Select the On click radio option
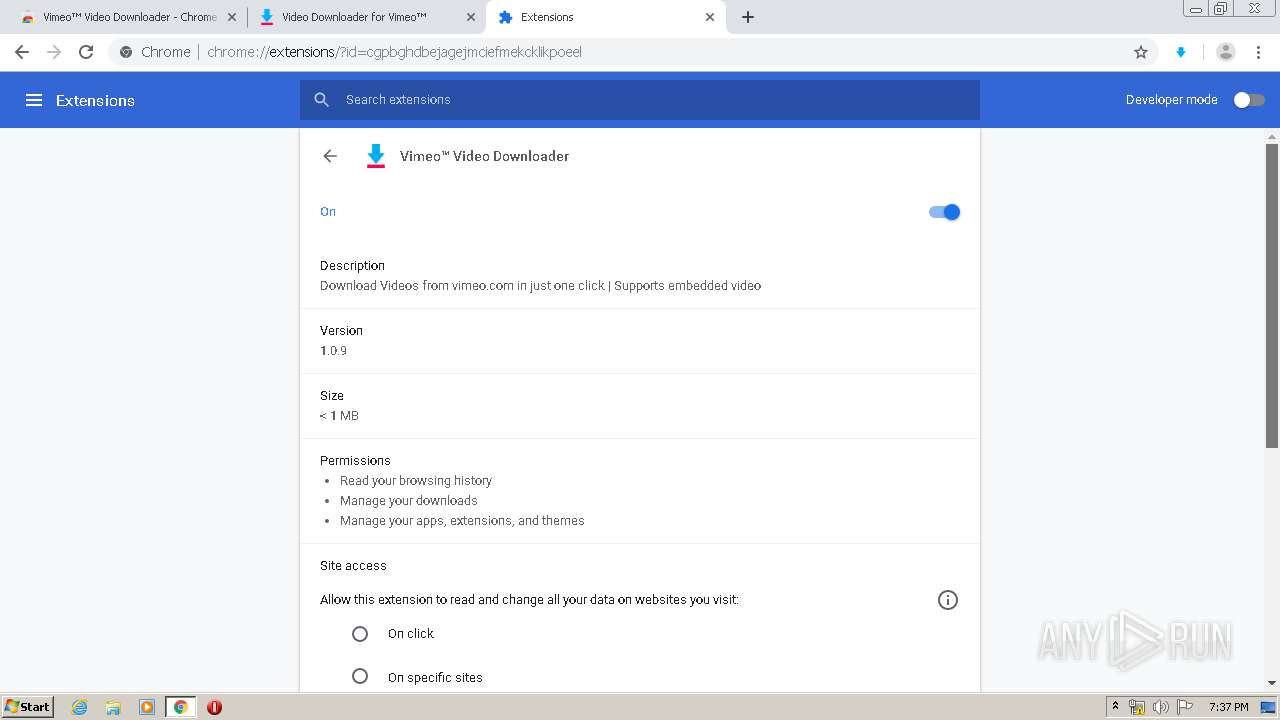Image resolution: width=1280 pixels, height=720 pixels. point(360,634)
